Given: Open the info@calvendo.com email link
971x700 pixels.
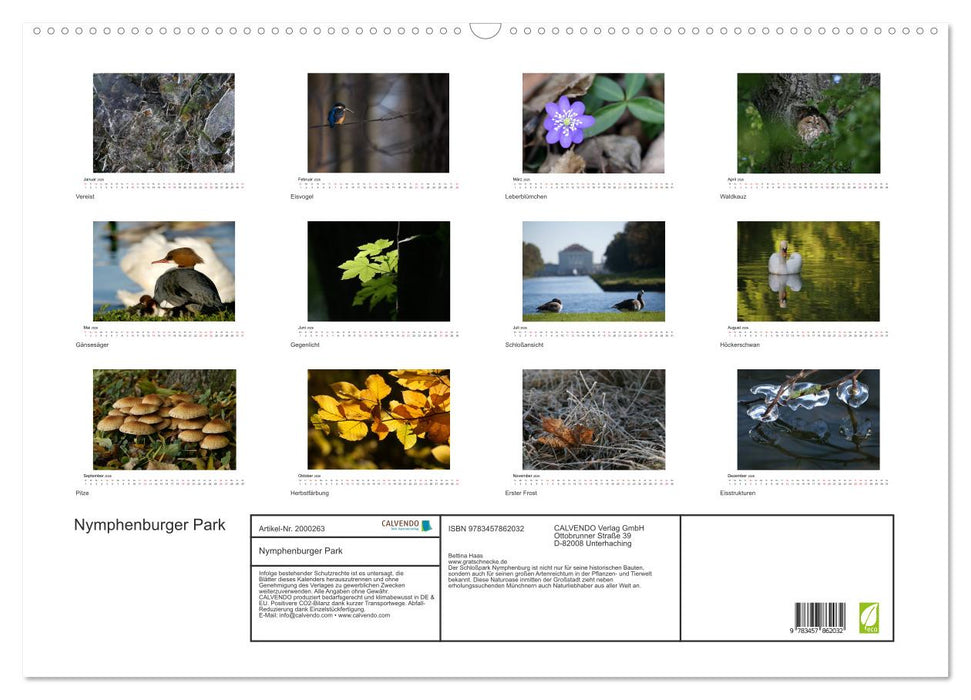Looking at the screenshot, I should coord(306,615).
